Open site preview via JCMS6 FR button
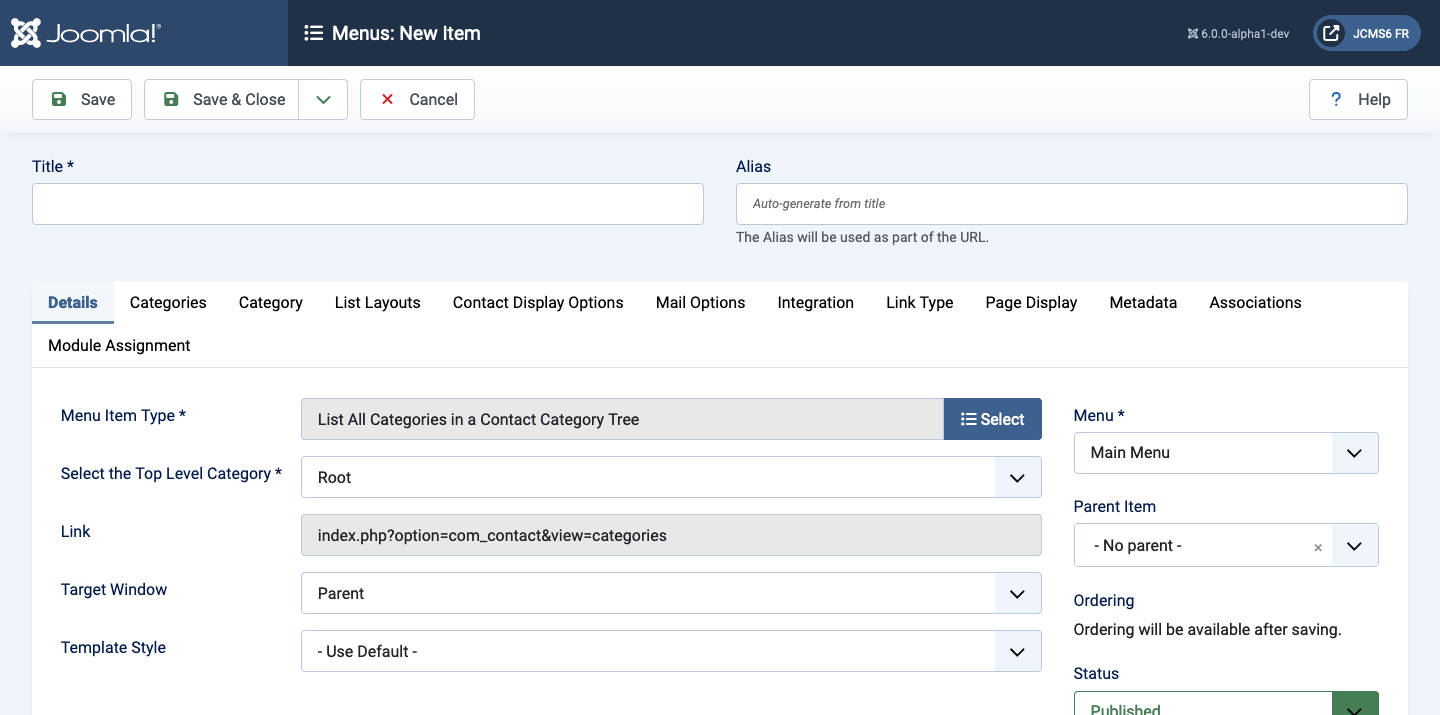1440x715 pixels. click(1367, 33)
